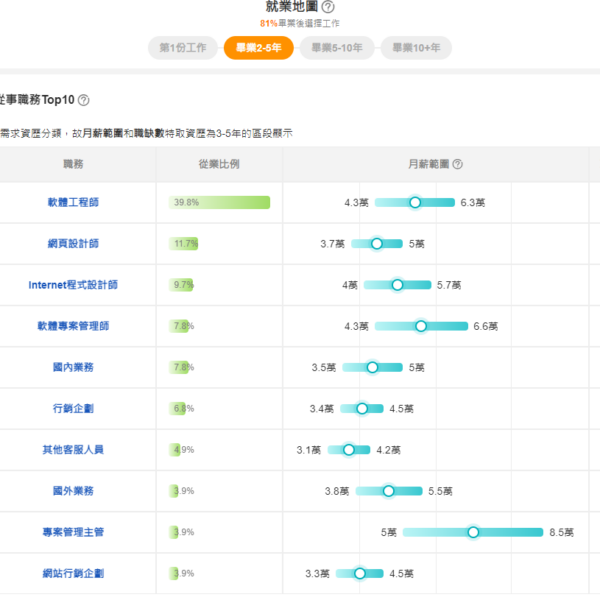Open the 軟體工程師 job link
Screen dimensions: 600x600
tap(73, 202)
